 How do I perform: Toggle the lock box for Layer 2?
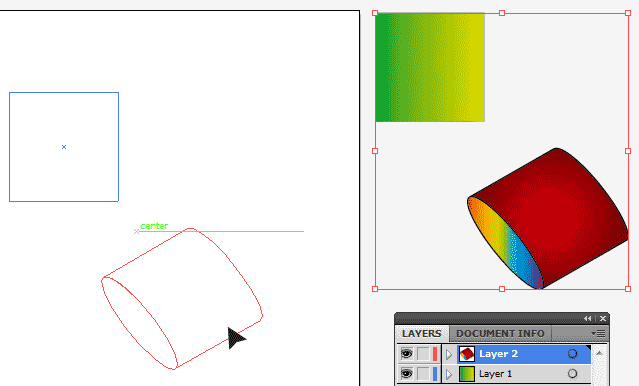click(423, 354)
